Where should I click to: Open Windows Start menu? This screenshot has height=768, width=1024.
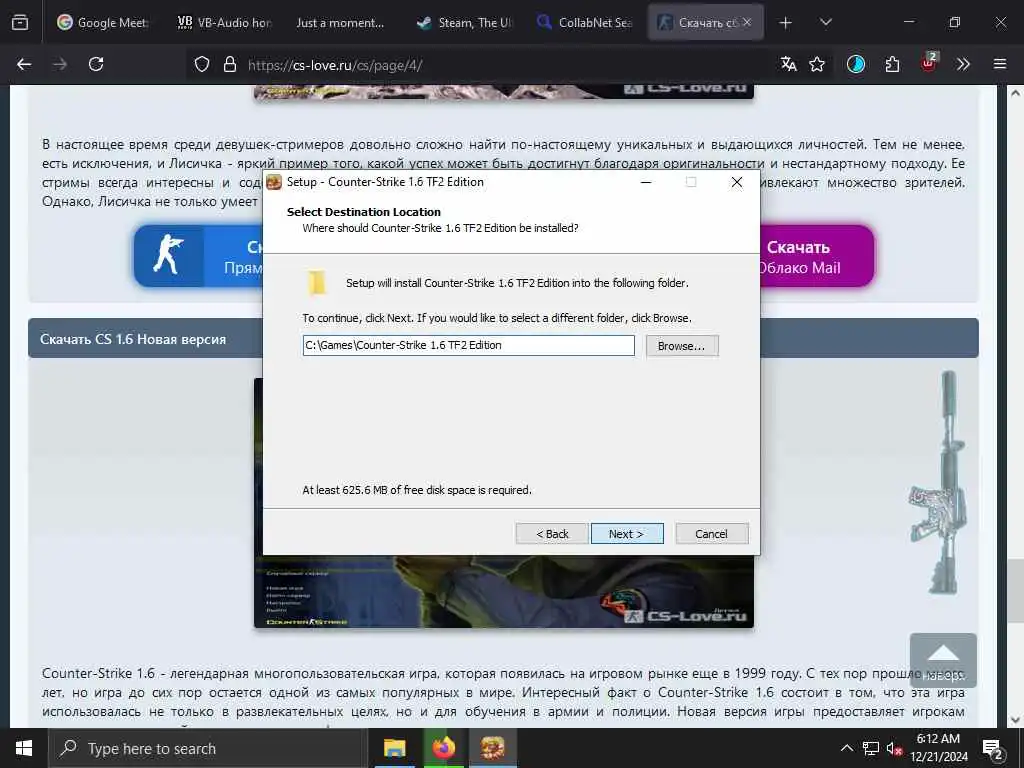(x=24, y=748)
